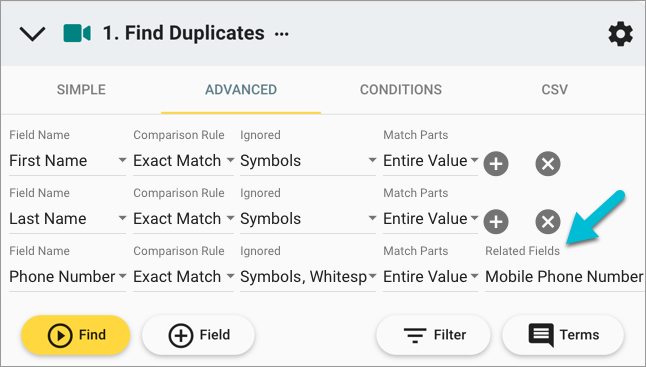Viewport: 646px width, 367px height.
Task: Open Match Parts dropdown in Last Name row
Action: 431,219
